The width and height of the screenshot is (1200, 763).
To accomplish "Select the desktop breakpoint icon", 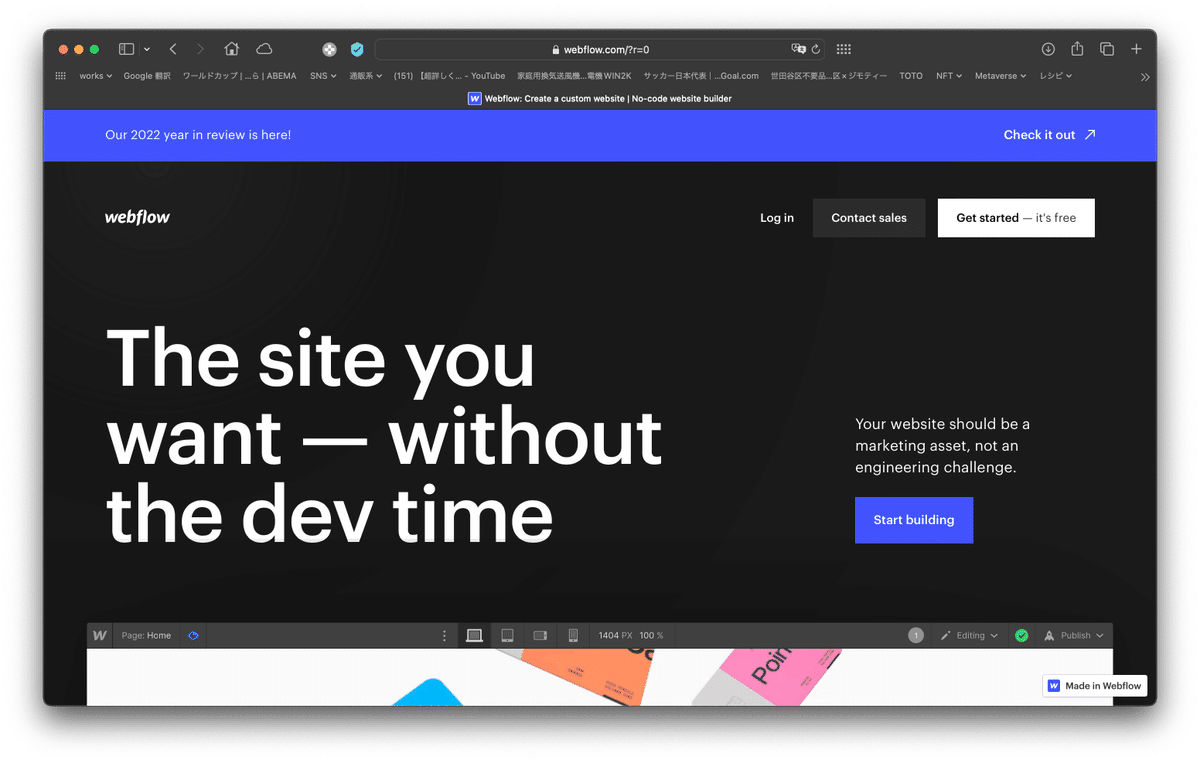I will tap(474, 635).
